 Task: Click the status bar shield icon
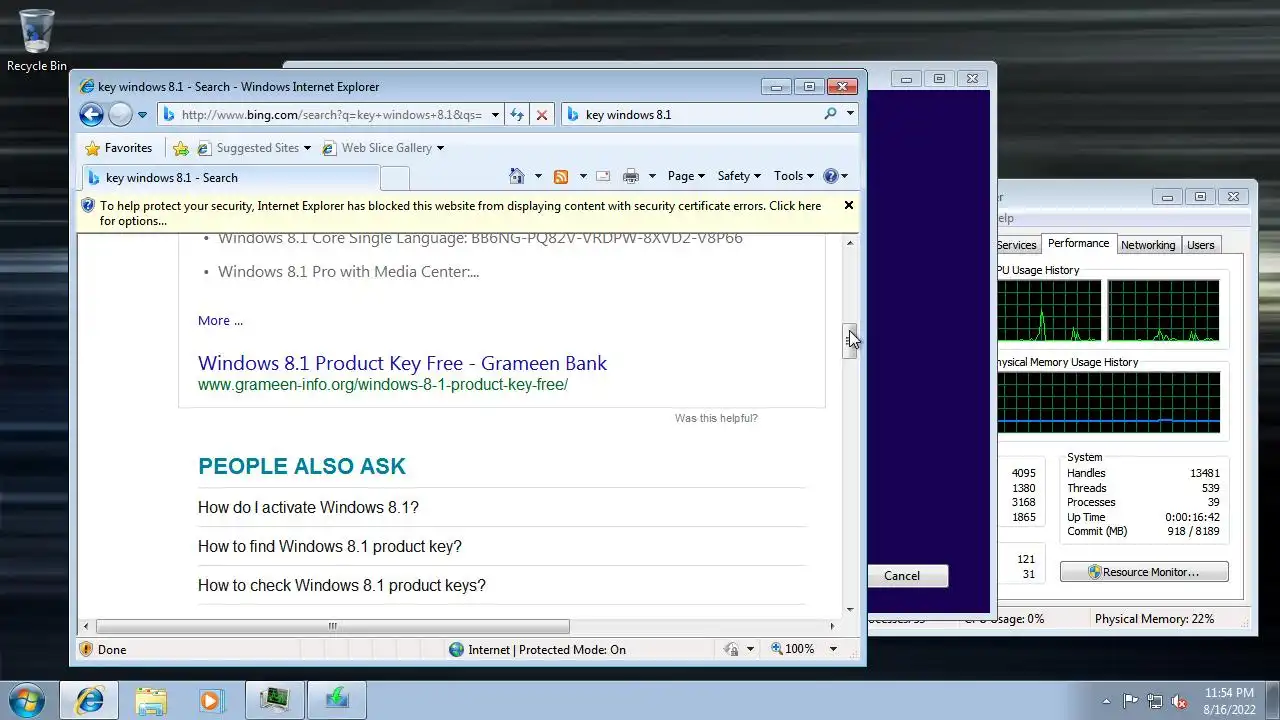[x=86, y=649]
